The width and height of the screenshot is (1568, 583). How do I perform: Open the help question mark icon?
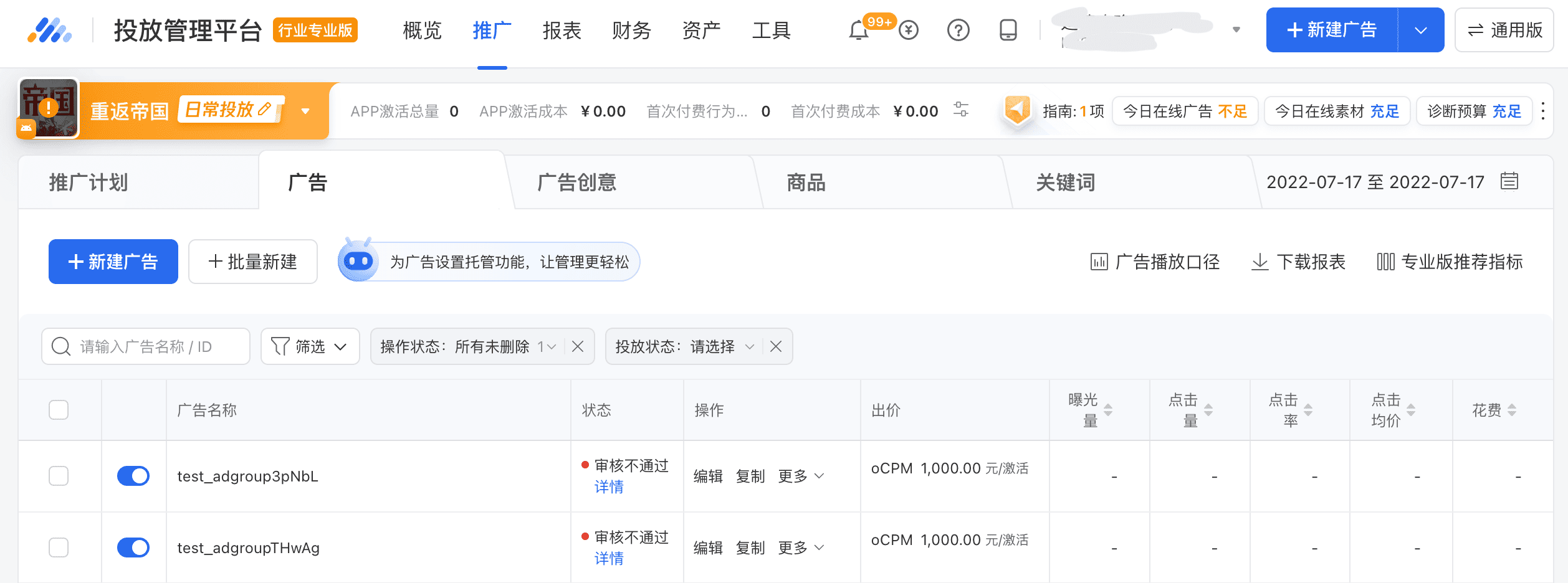coord(958,31)
